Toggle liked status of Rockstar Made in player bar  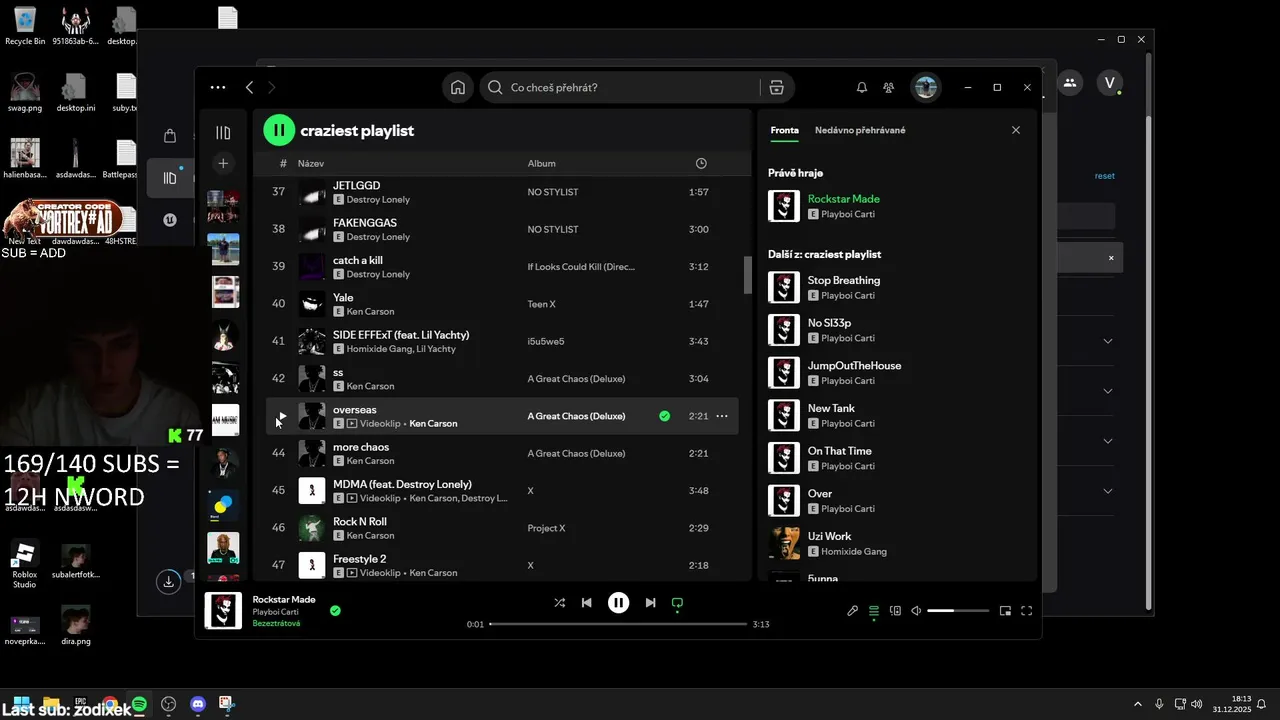335,610
